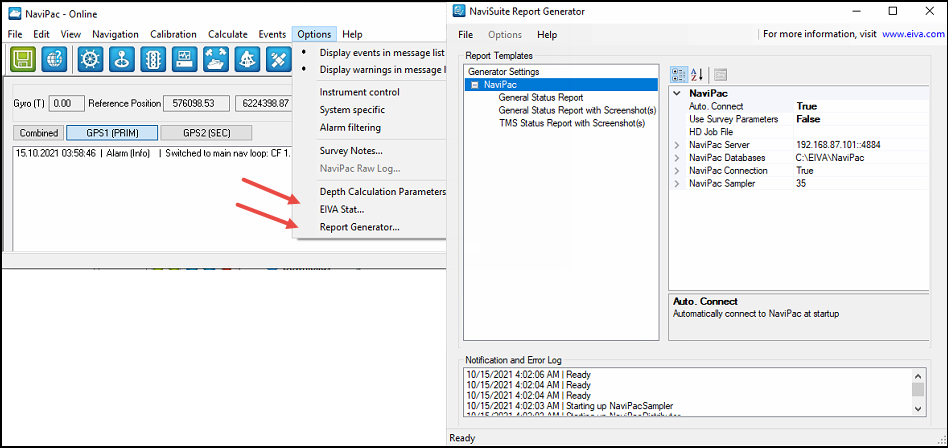Expand the NaviPac Server property
The image size is (948, 448).
677,145
